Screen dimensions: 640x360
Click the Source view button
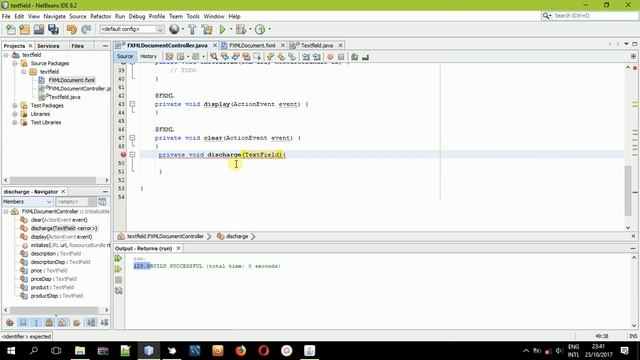click(x=125, y=56)
